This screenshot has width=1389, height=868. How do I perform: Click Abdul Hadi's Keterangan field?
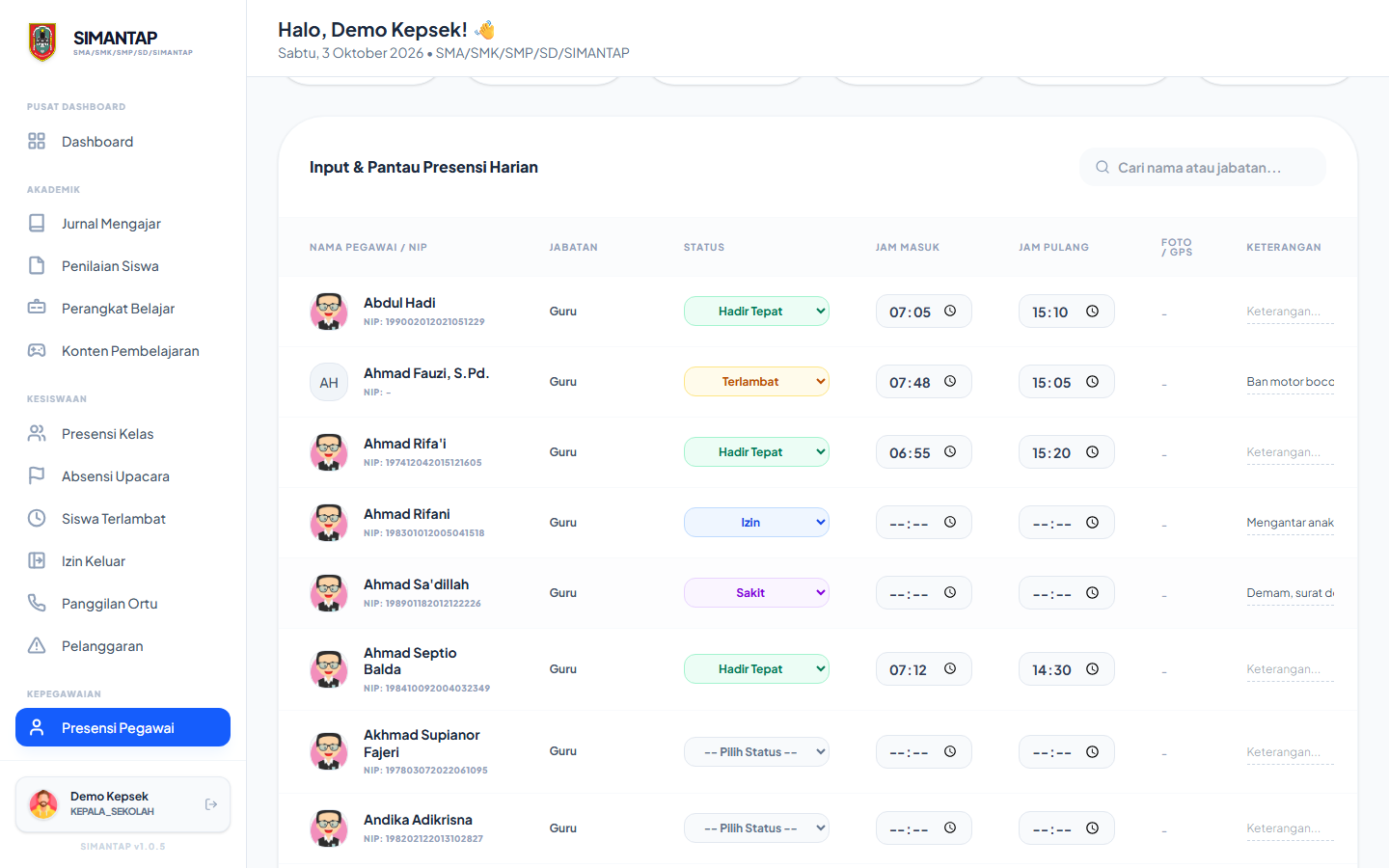tap(1290, 312)
